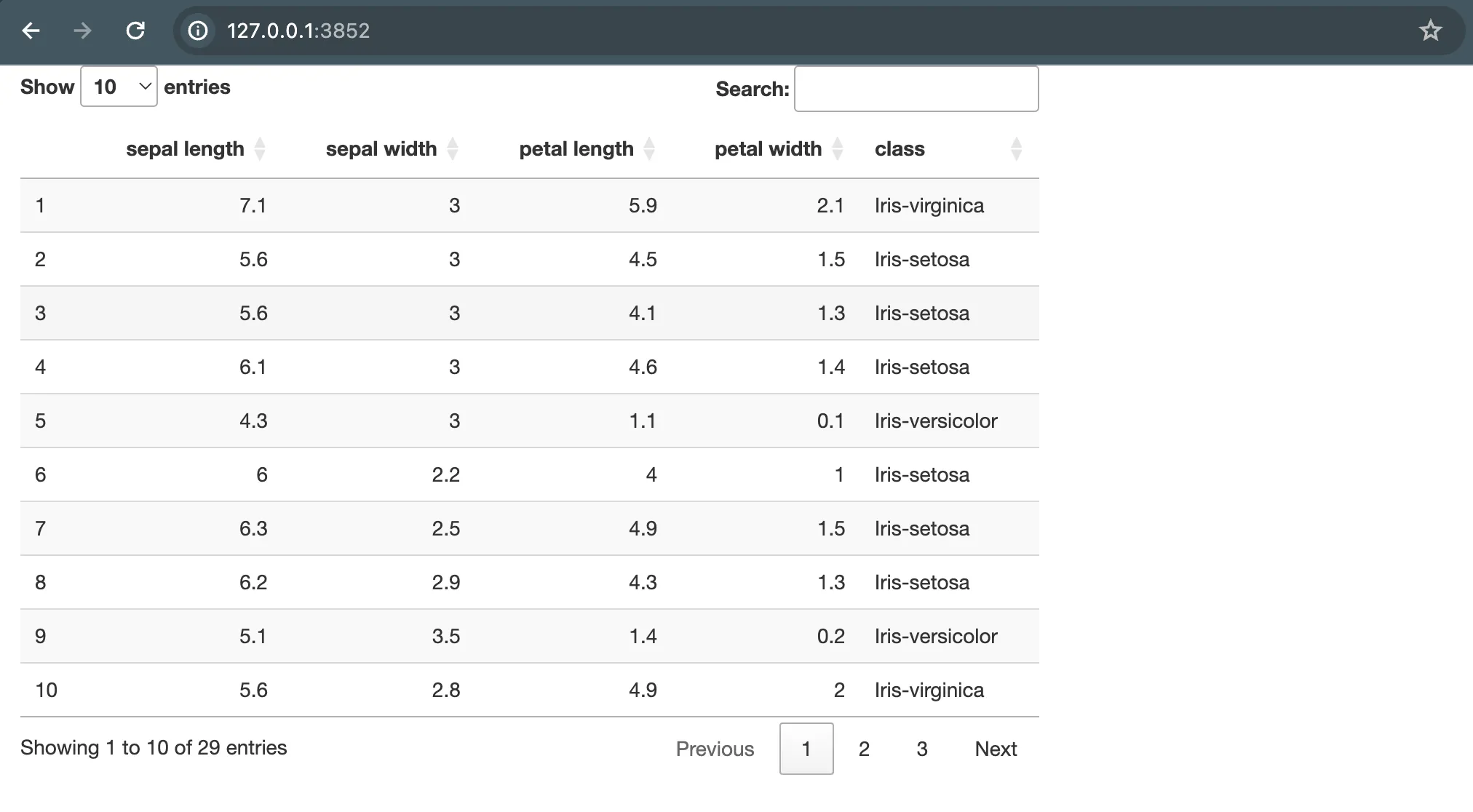Bookmark this page with star icon
The width and height of the screenshot is (1473, 812).
click(1430, 31)
